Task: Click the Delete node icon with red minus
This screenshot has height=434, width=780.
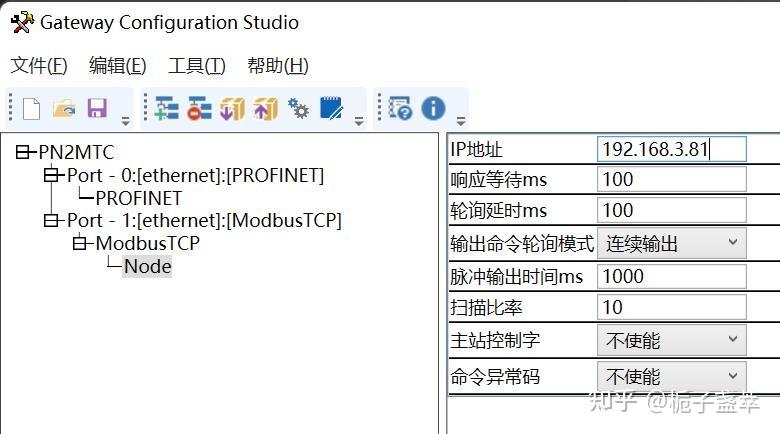Action: coord(200,108)
